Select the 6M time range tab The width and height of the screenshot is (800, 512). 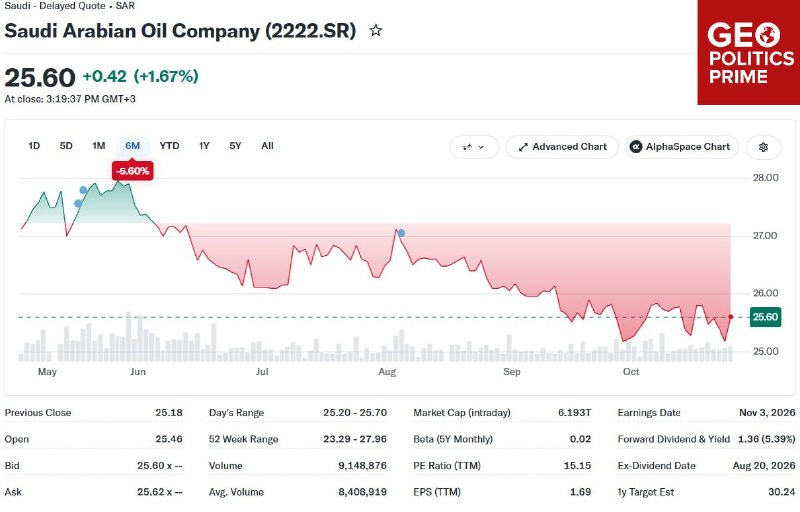click(x=133, y=146)
